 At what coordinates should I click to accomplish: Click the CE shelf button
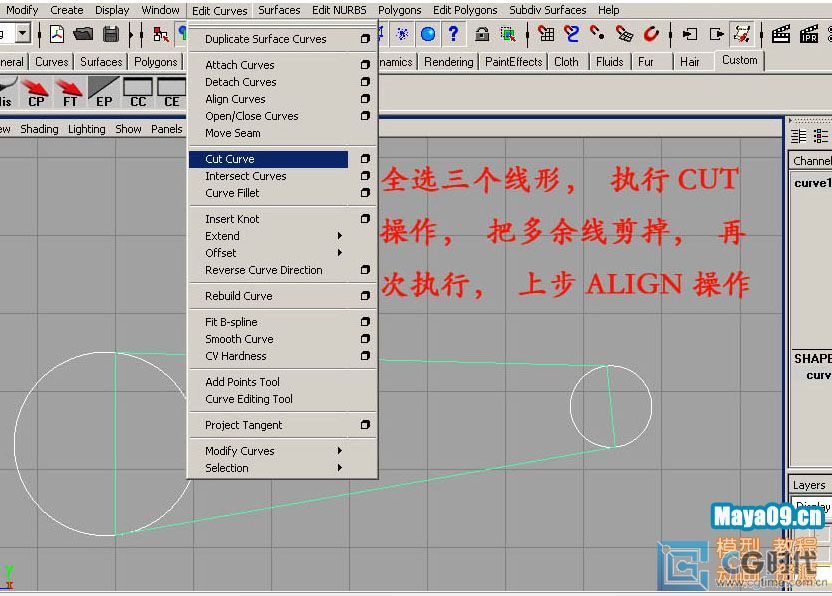pos(171,92)
